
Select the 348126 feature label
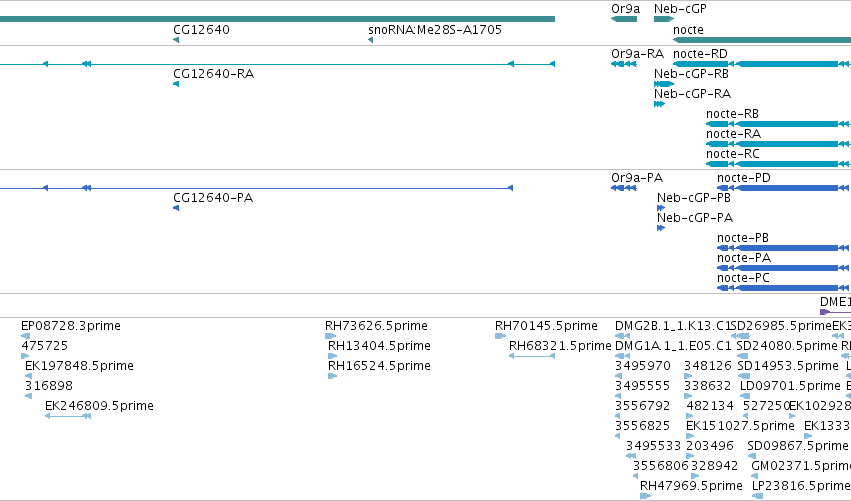click(707, 366)
